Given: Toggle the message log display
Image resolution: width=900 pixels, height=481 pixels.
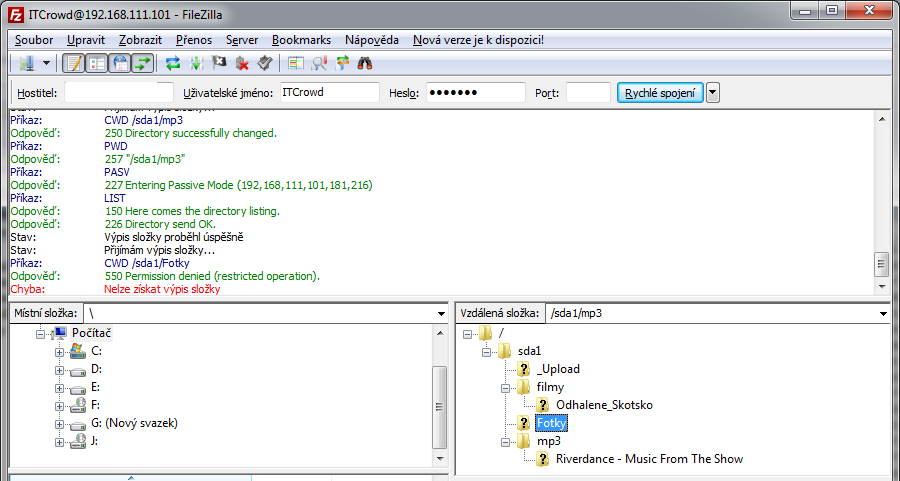Looking at the screenshot, I should pos(73,63).
